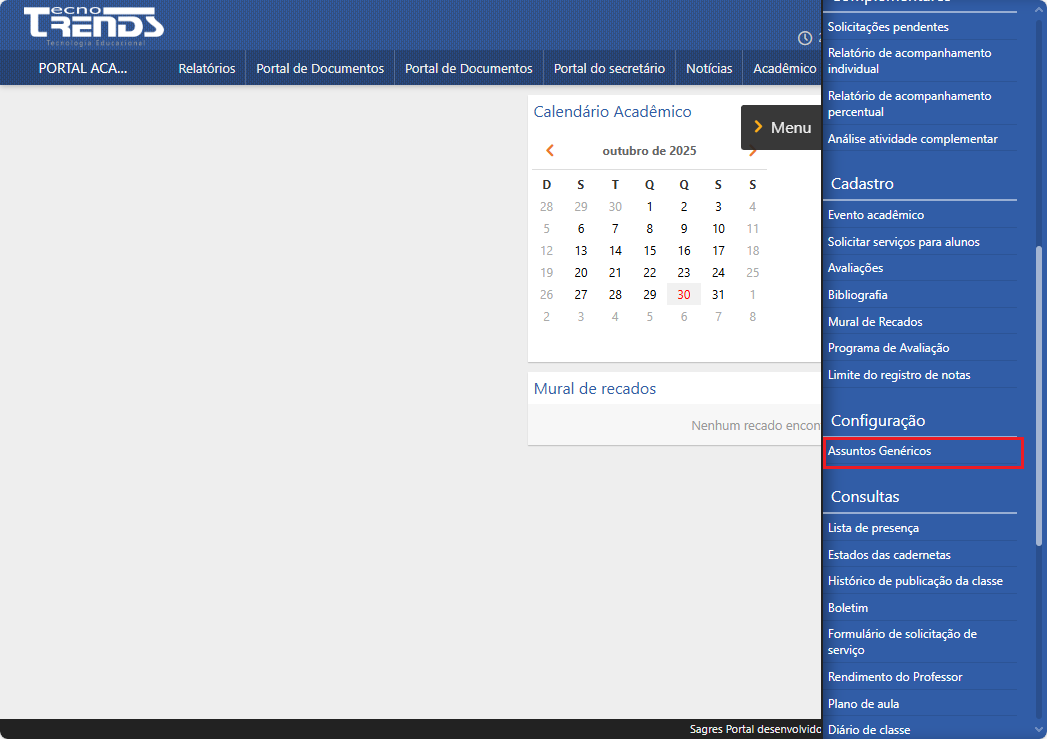Advance the calendar using the right arrow
Viewport: 1047px width, 739px height.
click(753, 150)
